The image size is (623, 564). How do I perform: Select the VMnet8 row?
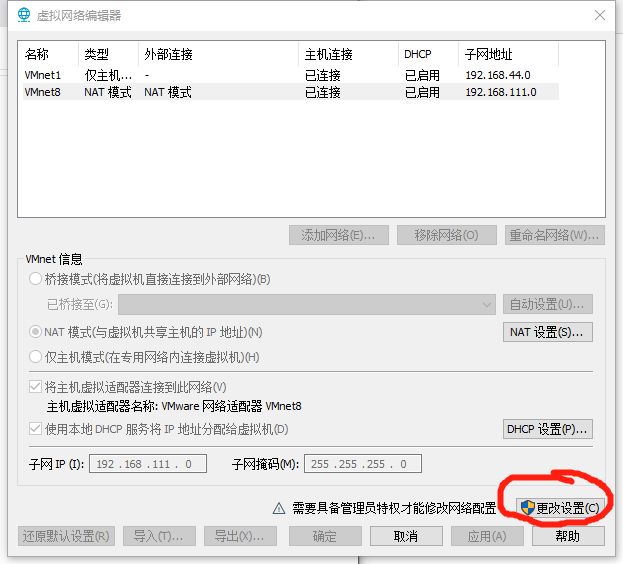point(290,92)
